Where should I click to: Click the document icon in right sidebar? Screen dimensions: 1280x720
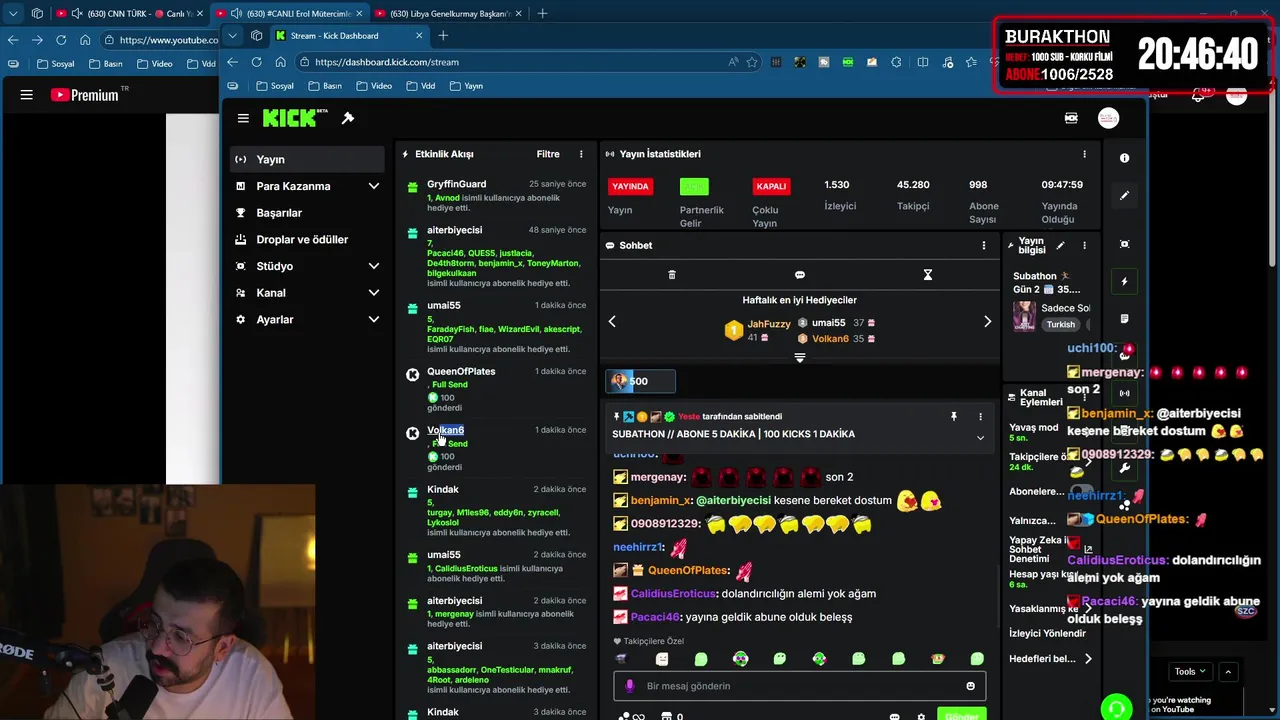1124,319
